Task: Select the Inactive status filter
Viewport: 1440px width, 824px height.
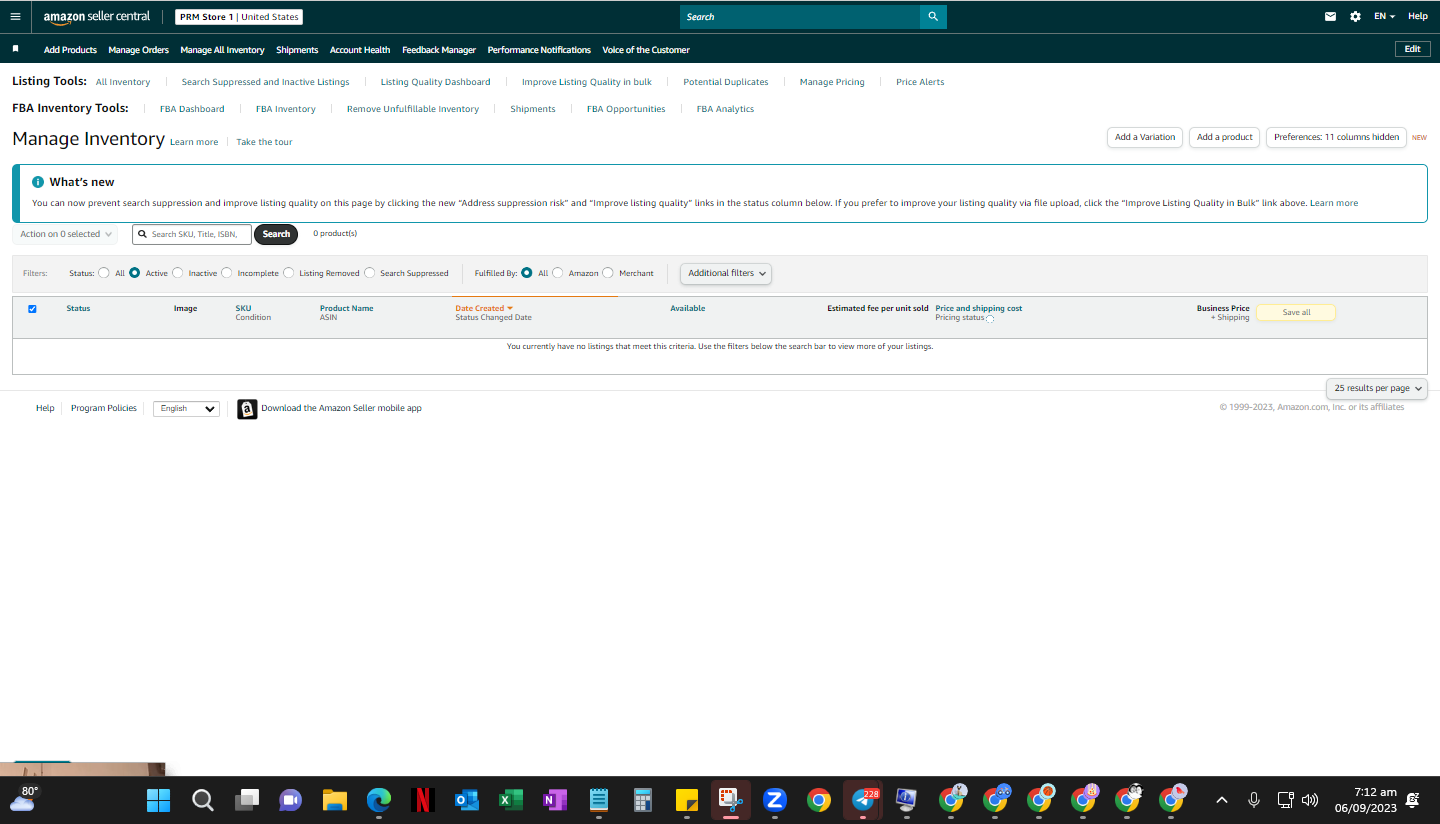Action: [178, 273]
